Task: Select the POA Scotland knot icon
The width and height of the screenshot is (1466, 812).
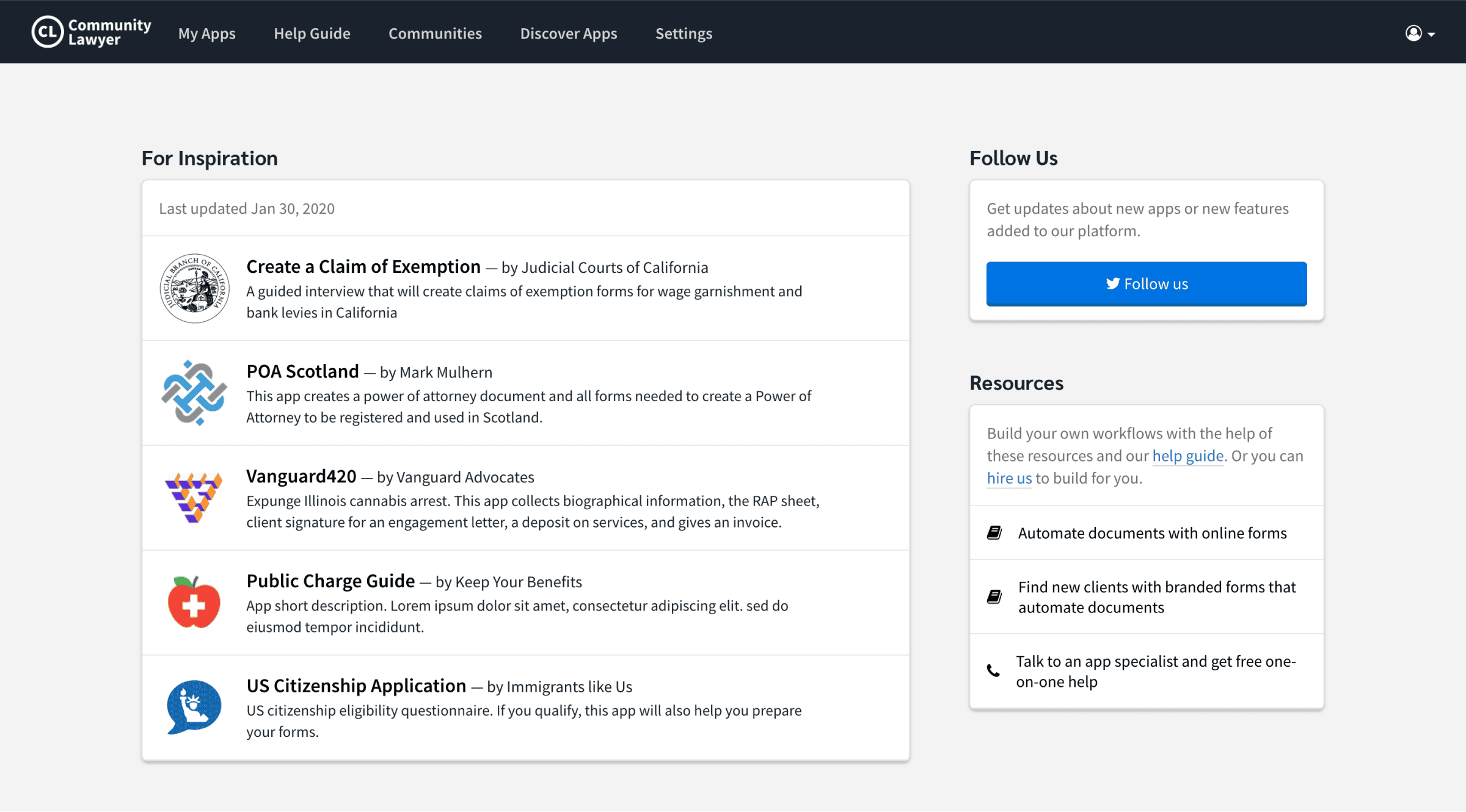Action: [194, 394]
